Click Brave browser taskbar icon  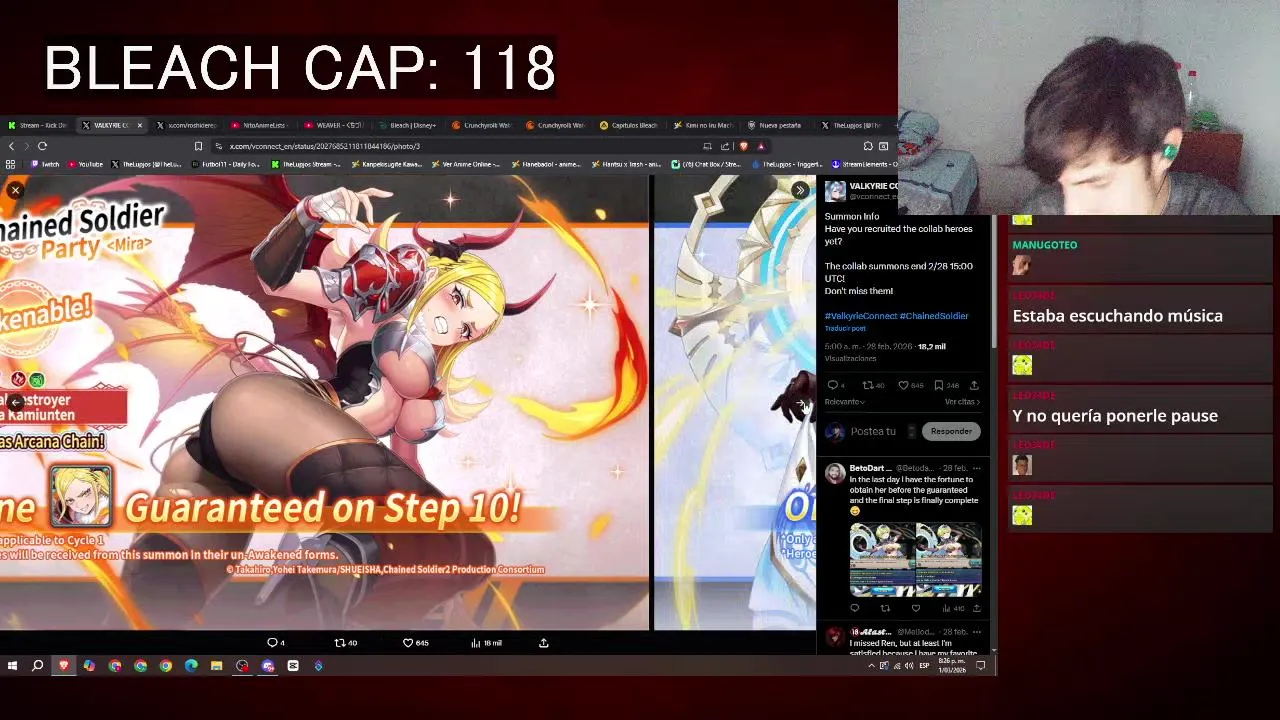(x=64, y=666)
